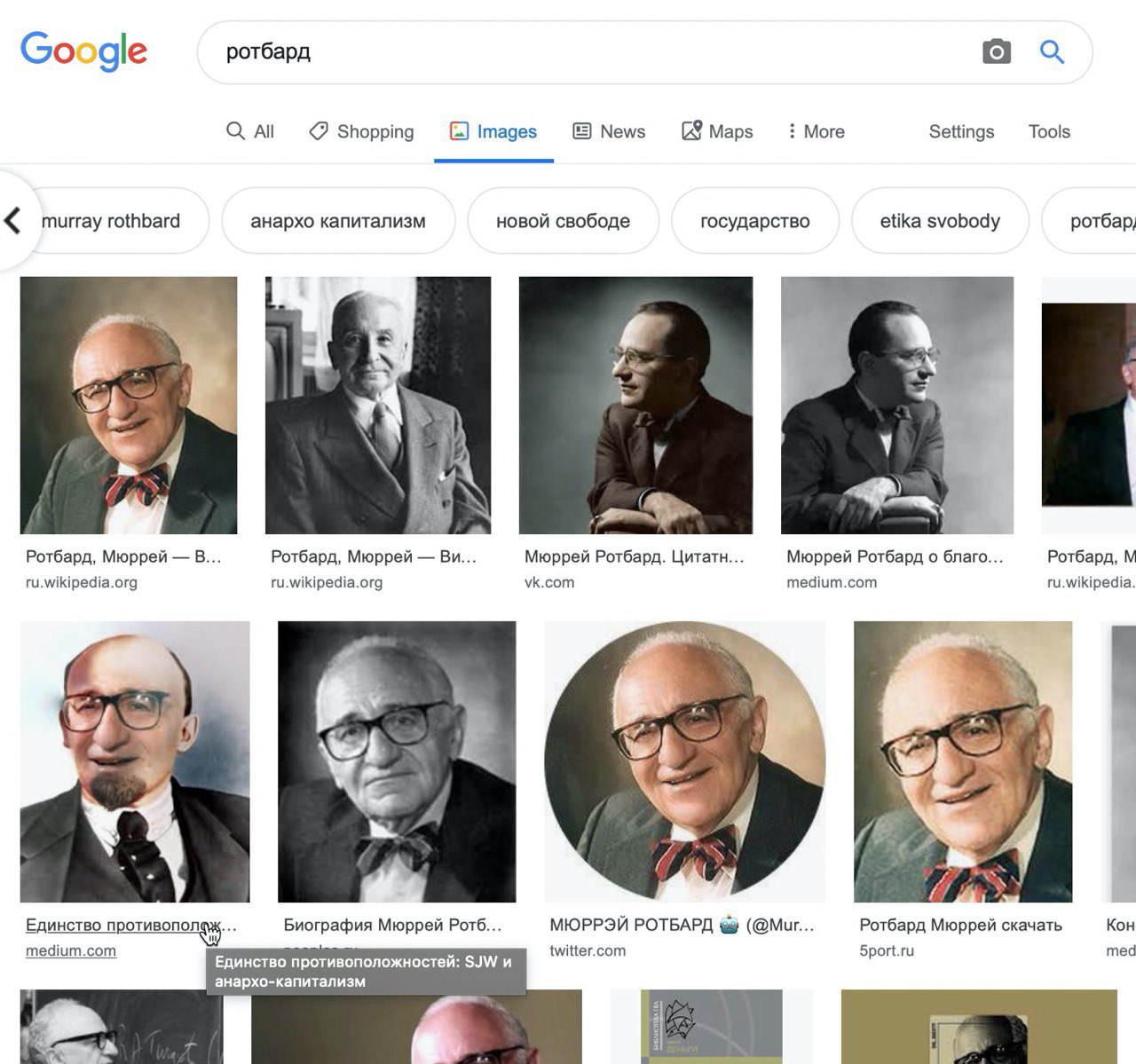Click title Ротбард Мюррей скачать

point(960,925)
